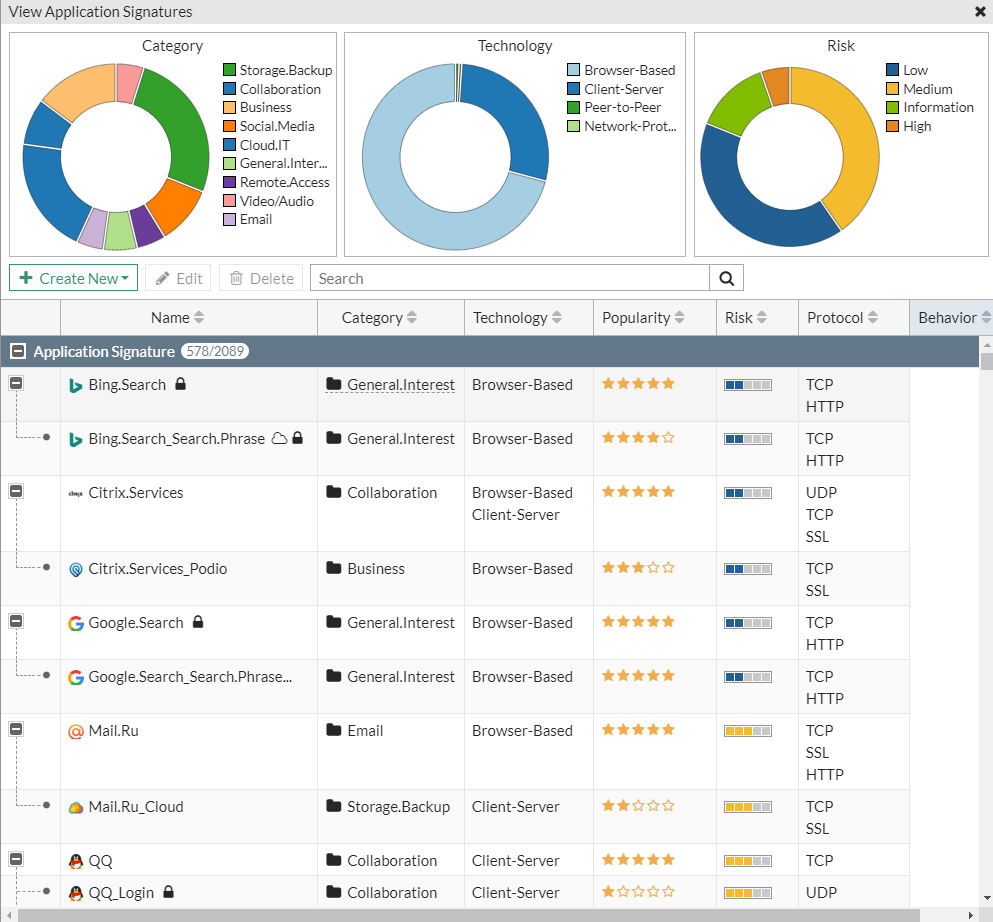993x922 pixels.
Task: Click the QQ penguin icon
Action: point(75,861)
